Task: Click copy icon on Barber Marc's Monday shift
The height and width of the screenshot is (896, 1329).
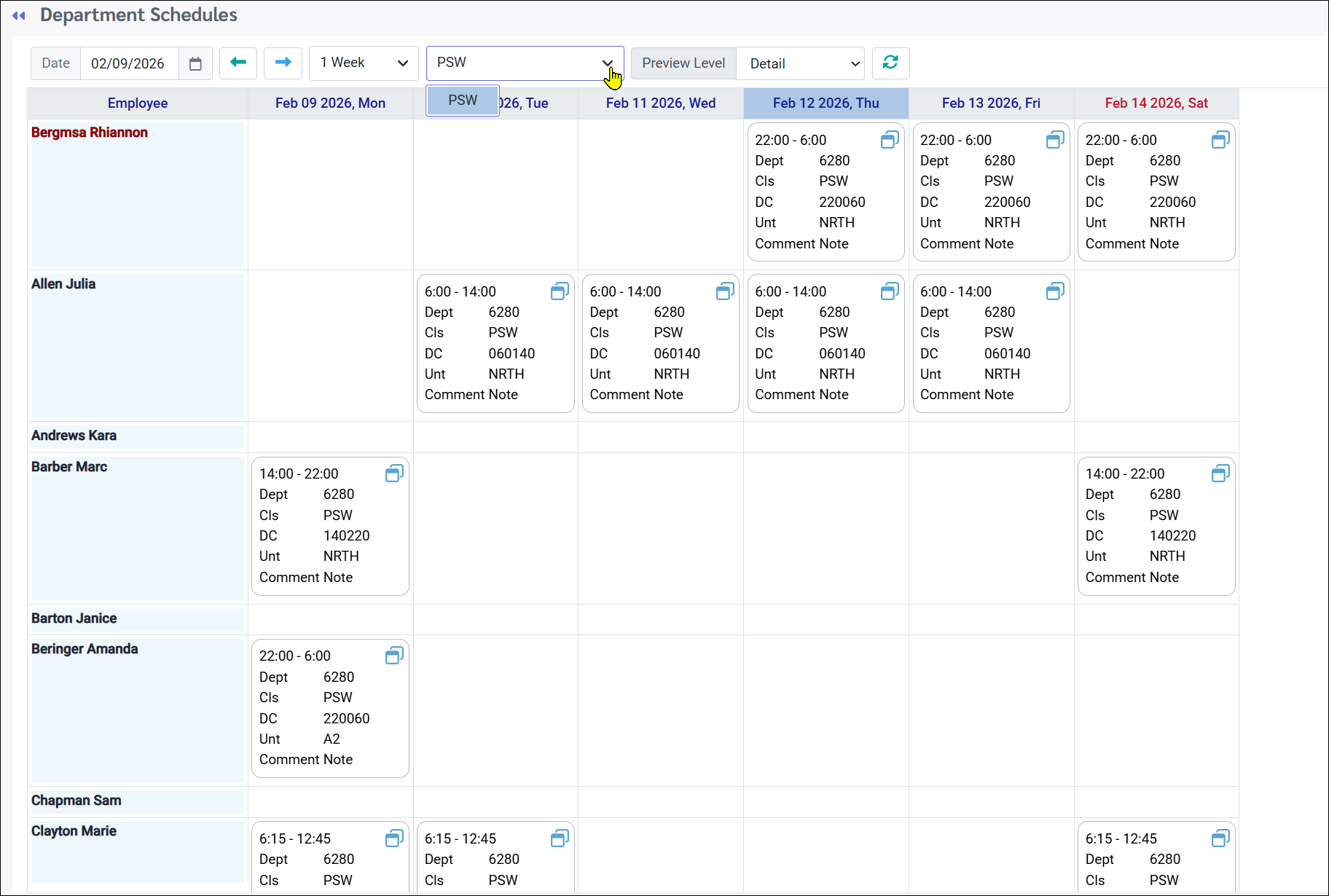Action: [394, 473]
